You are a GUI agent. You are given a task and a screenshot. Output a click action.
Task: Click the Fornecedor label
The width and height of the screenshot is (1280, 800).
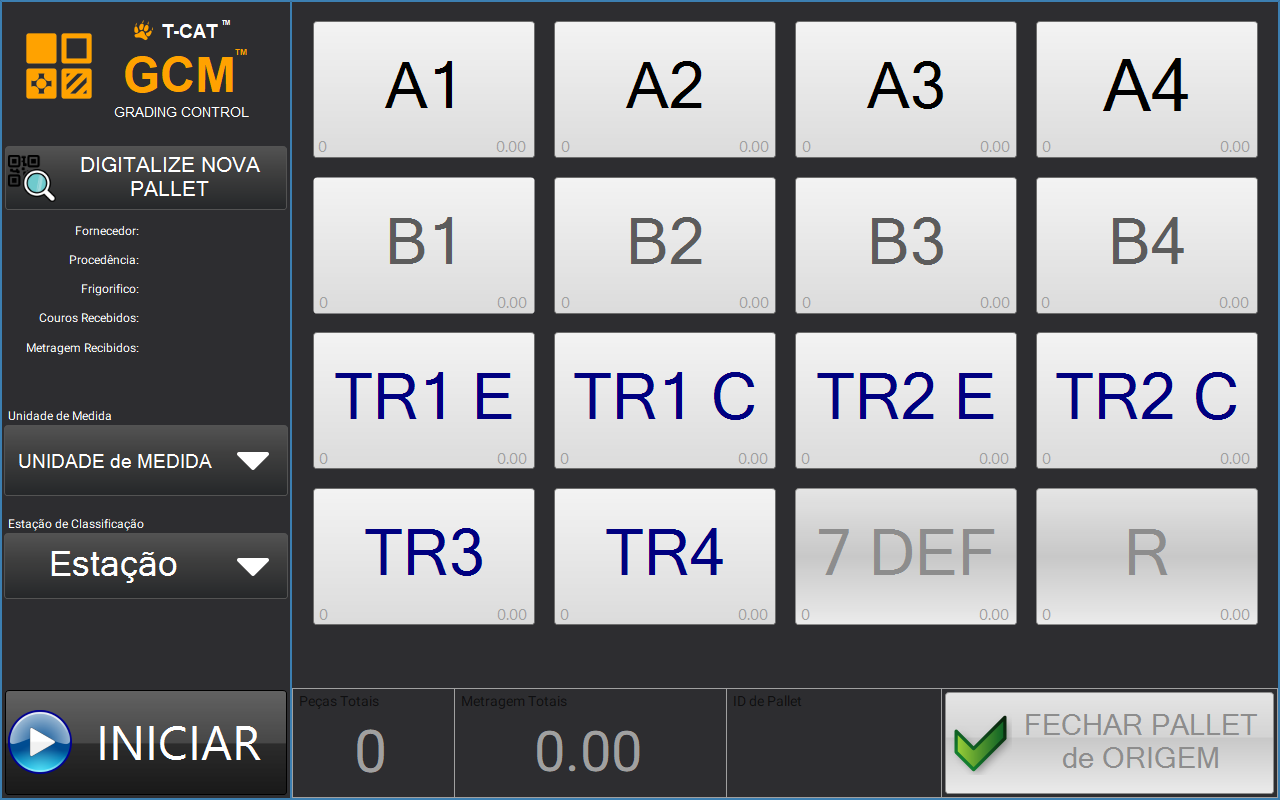(107, 231)
